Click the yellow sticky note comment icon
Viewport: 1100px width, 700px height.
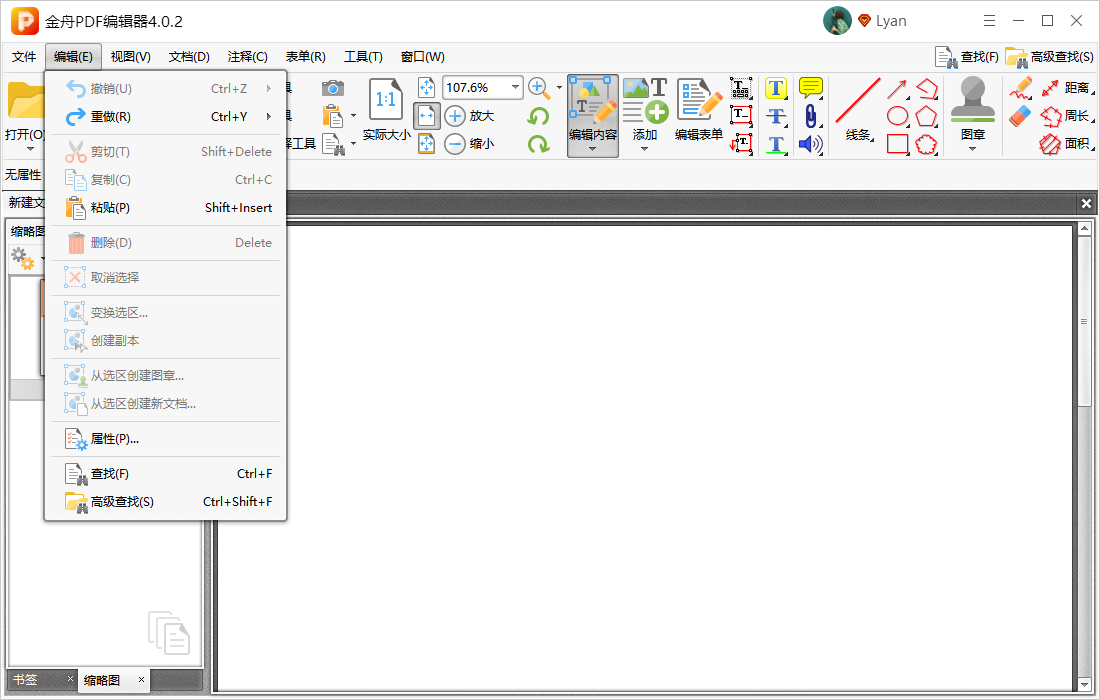811,88
